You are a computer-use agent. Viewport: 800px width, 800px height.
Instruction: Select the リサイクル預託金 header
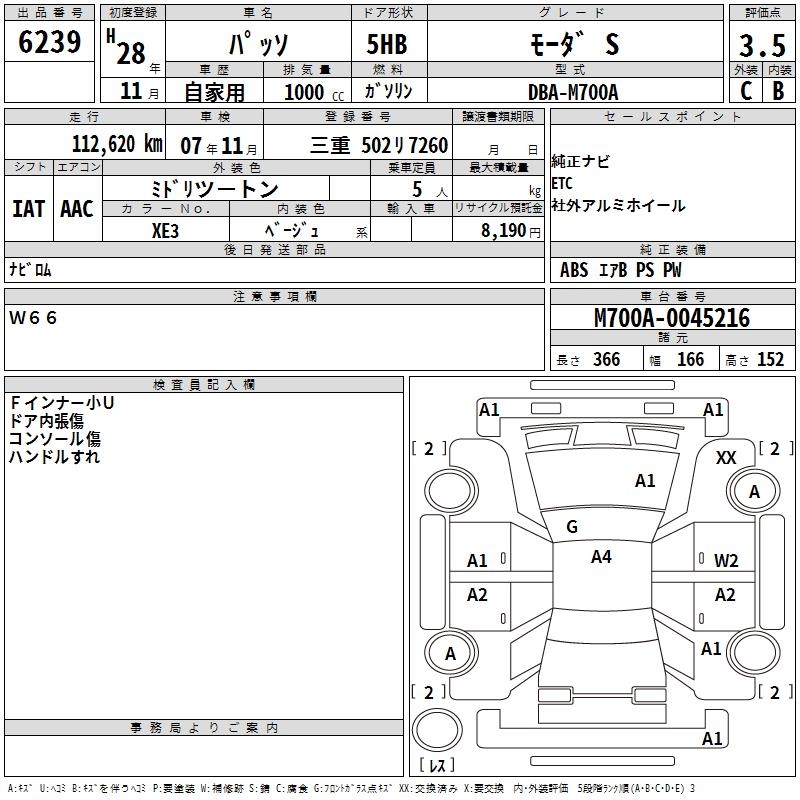[498, 208]
